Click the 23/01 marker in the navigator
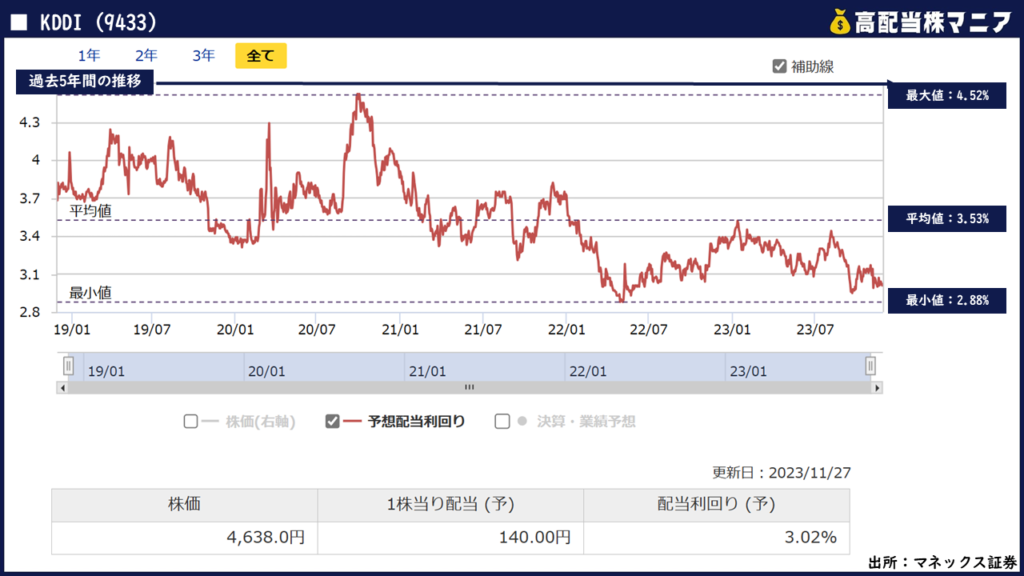This screenshot has width=1024, height=576. click(x=748, y=372)
